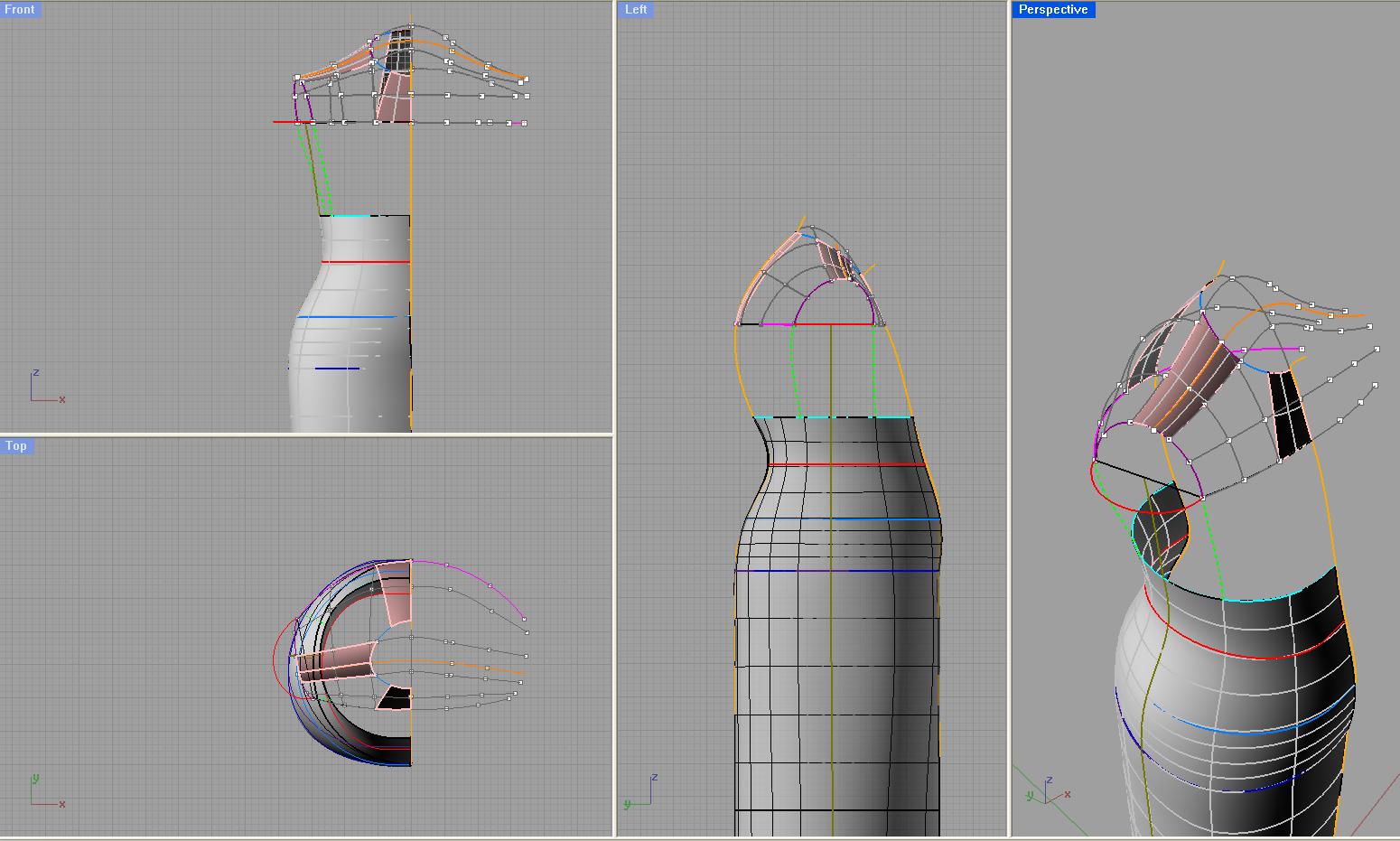
Task: Pick the black surface patch in Top viewport
Action: 396,698
